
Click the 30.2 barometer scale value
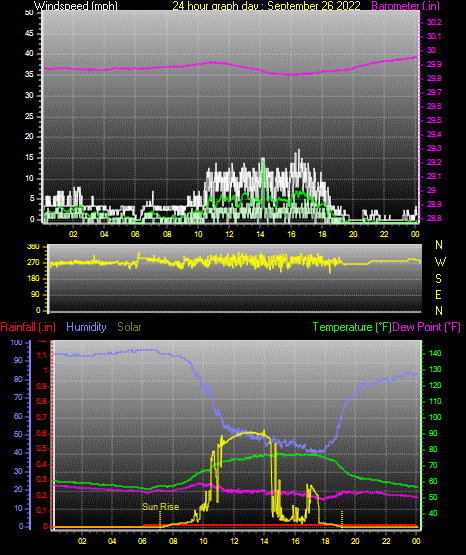(434, 22)
